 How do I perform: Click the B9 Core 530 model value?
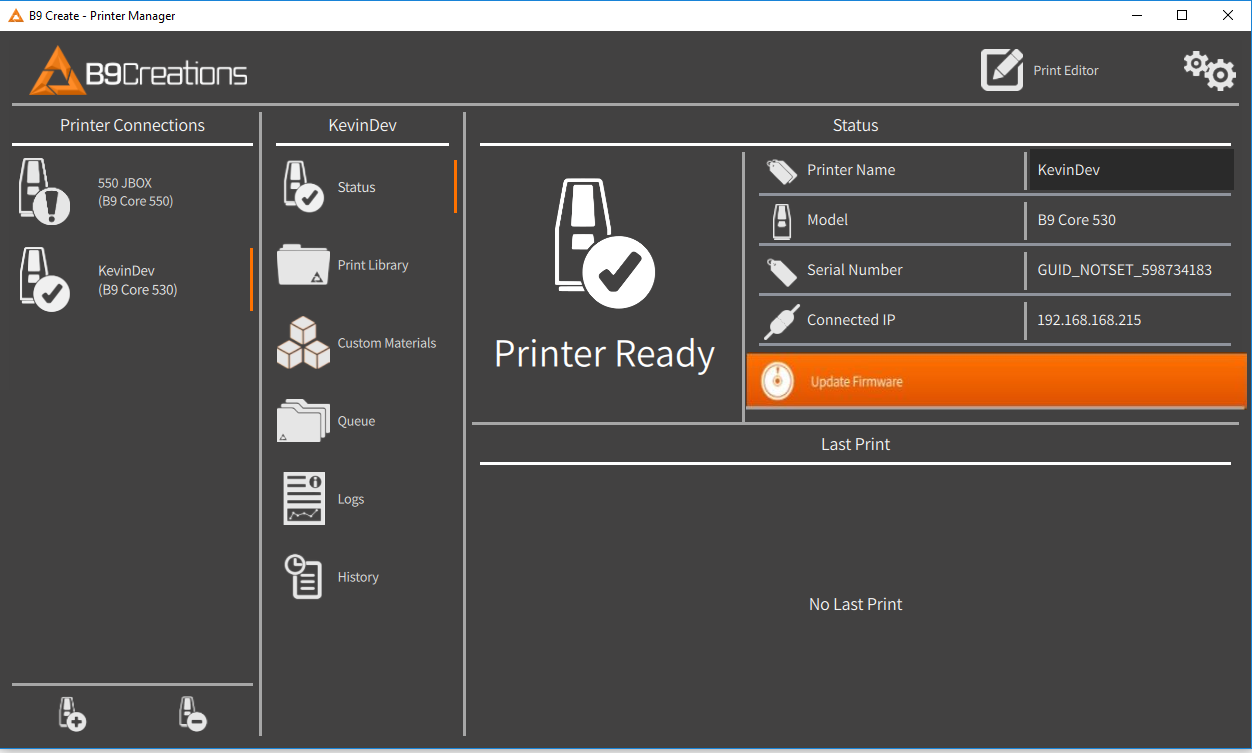pos(1077,220)
